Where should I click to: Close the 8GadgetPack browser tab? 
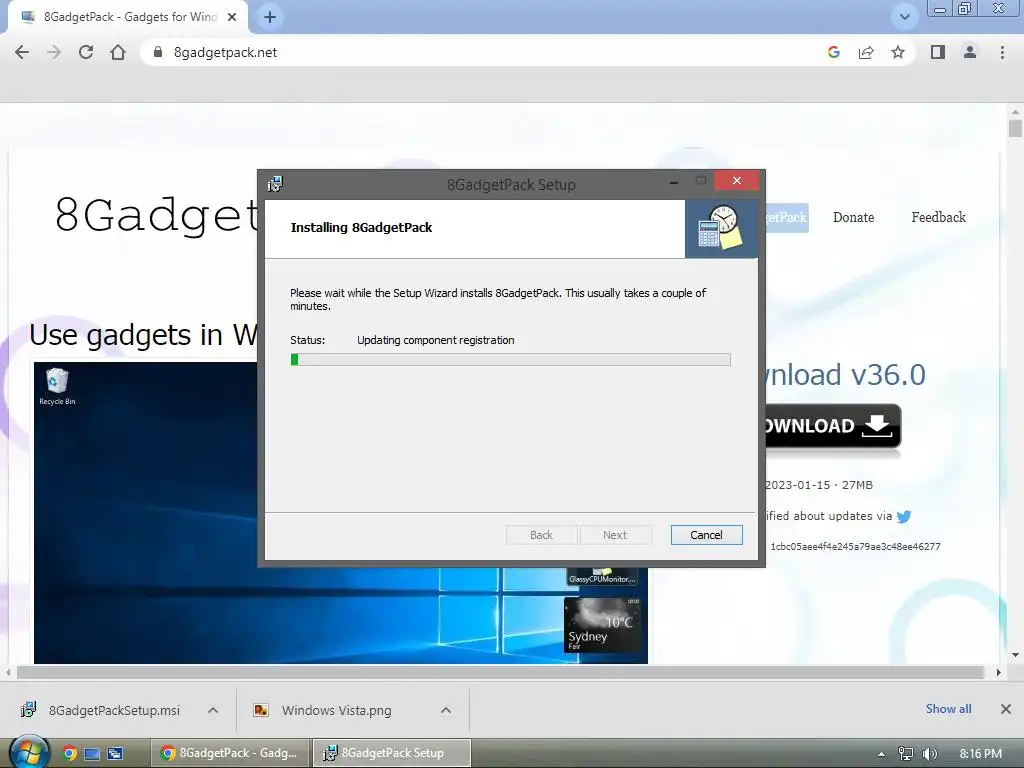click(x=232, y=17)
